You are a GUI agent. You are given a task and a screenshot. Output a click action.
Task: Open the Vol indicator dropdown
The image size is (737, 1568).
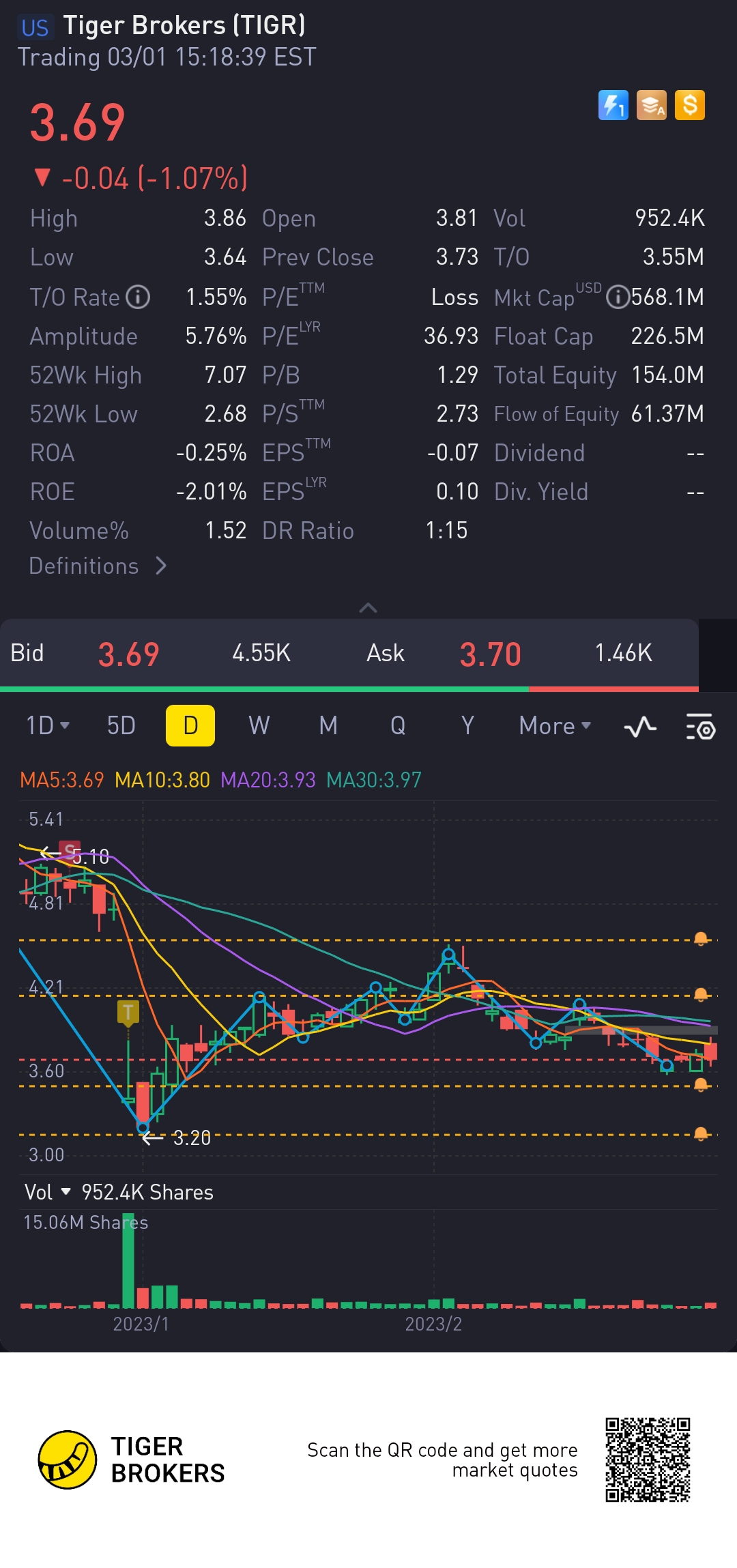pos(48,1192)
